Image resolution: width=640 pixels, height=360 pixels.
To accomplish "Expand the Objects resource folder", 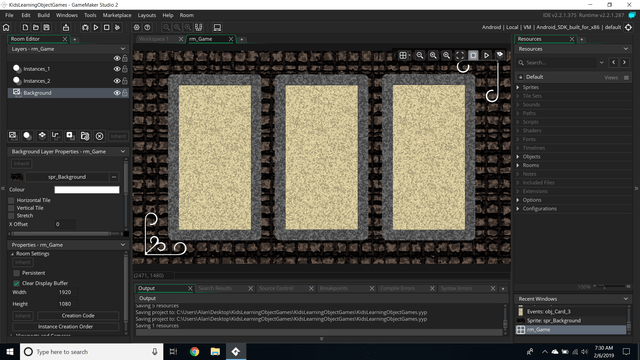I will pos(518,157).
